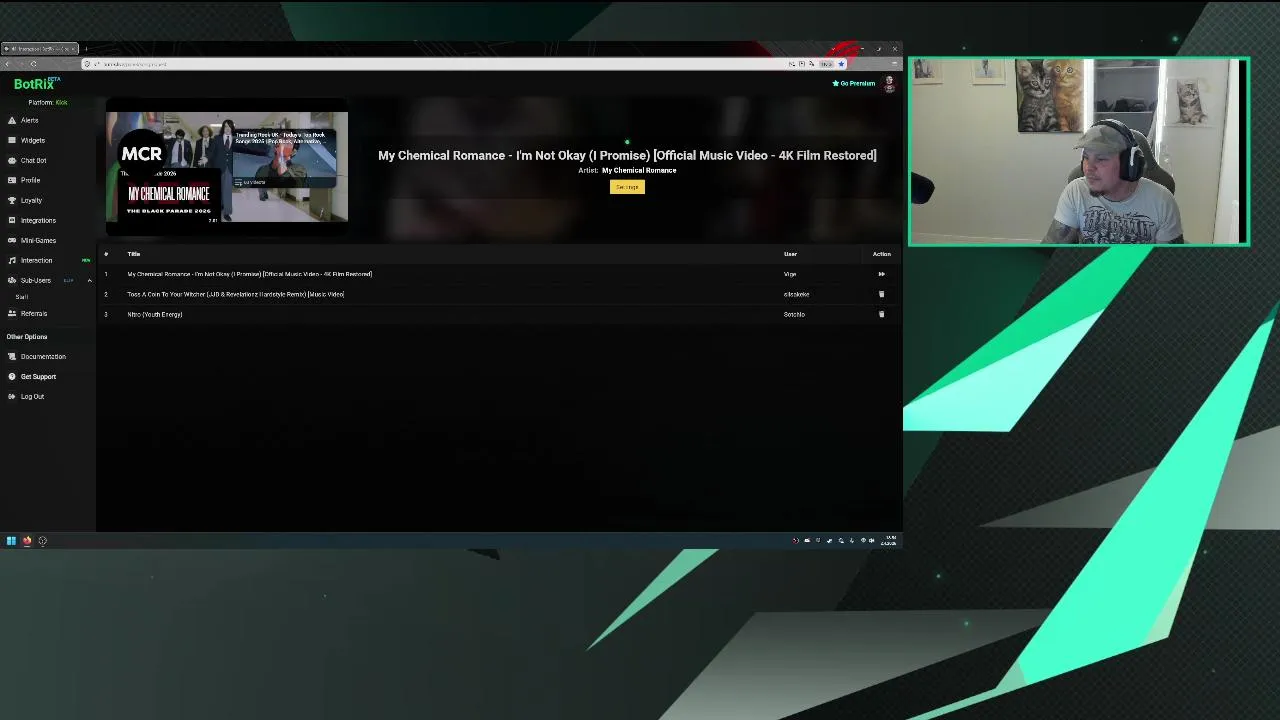Delete the Nitro (Youth Energy) song

pos(881,314)
